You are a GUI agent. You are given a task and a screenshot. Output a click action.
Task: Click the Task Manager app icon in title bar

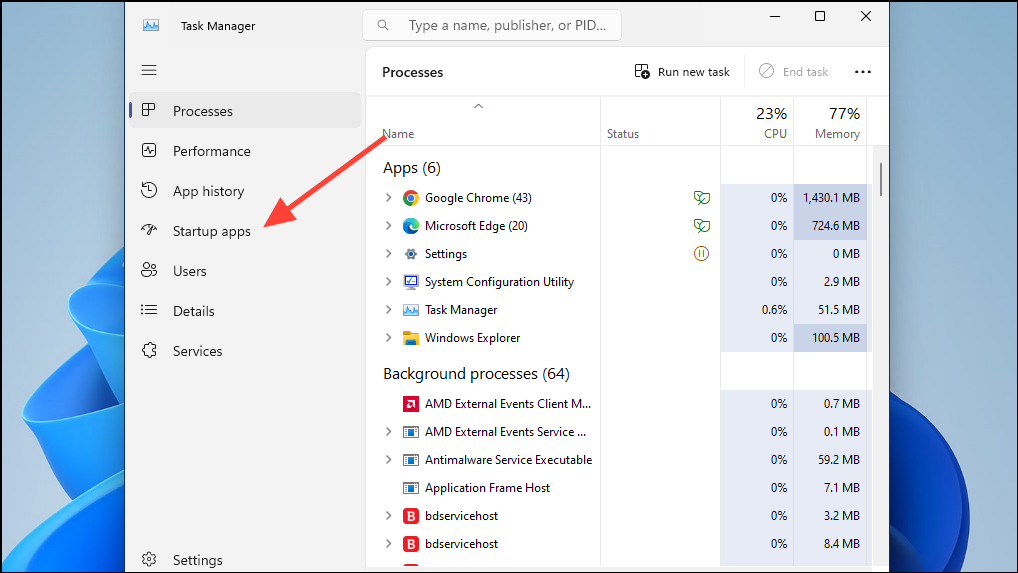(151, 25)
